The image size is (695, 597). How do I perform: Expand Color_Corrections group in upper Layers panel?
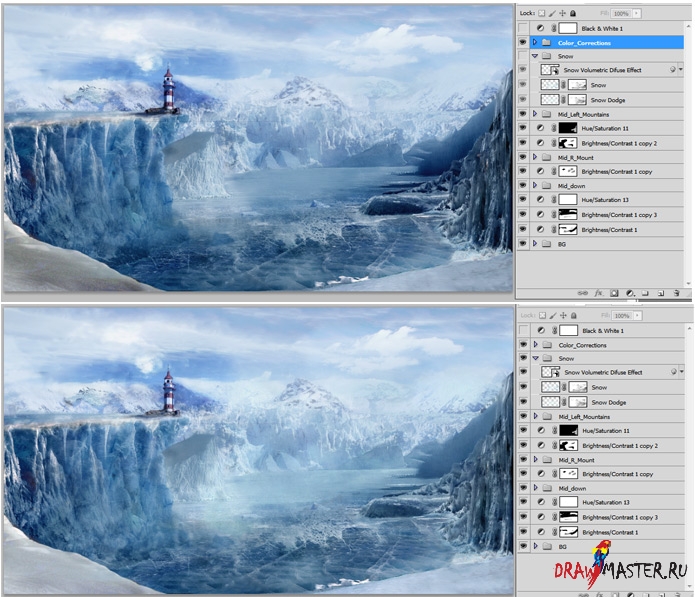(535, 43)
